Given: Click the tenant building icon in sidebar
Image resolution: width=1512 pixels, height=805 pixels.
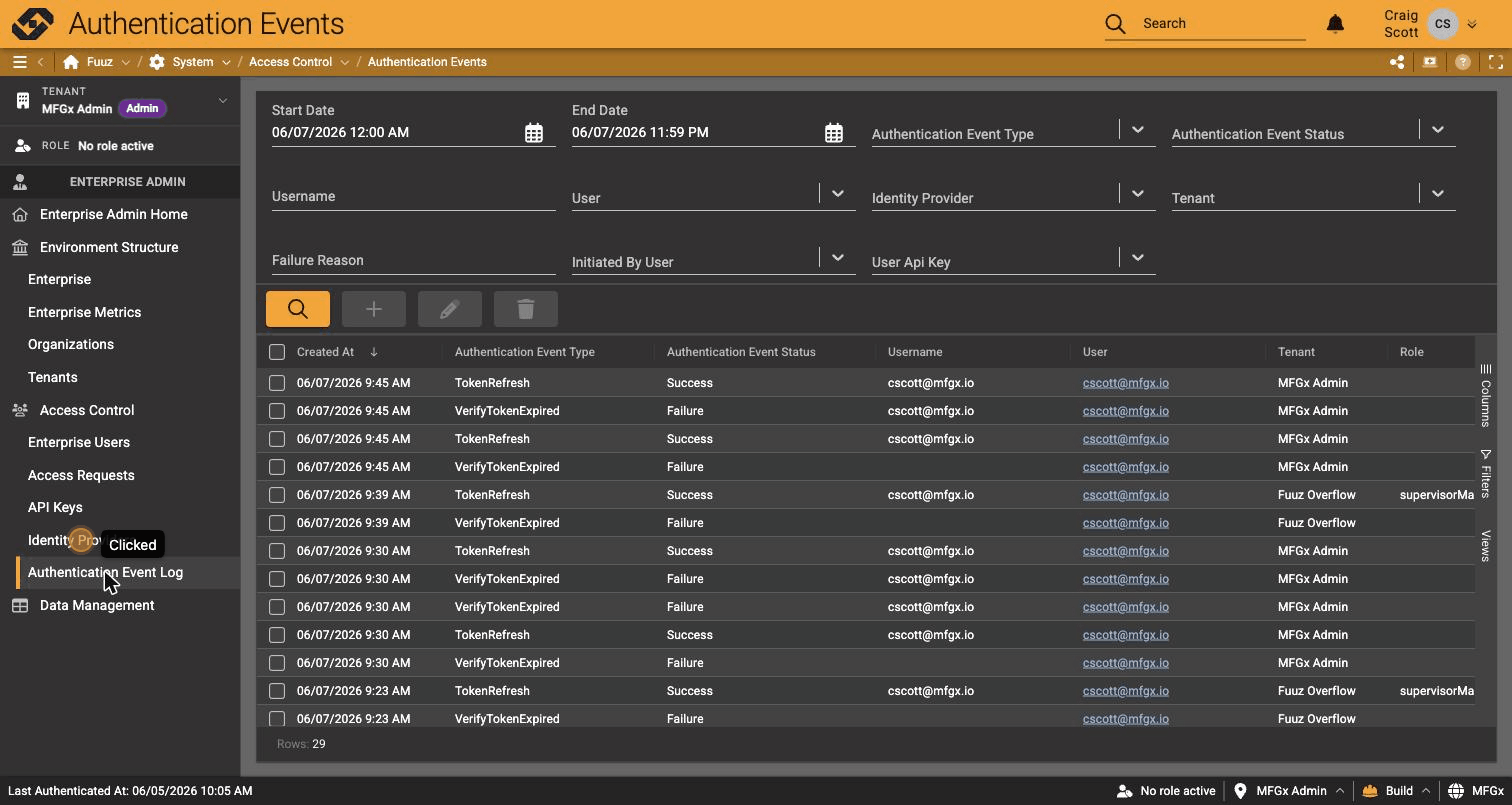Looking at the screenshot, I should [x=23, y=100].
